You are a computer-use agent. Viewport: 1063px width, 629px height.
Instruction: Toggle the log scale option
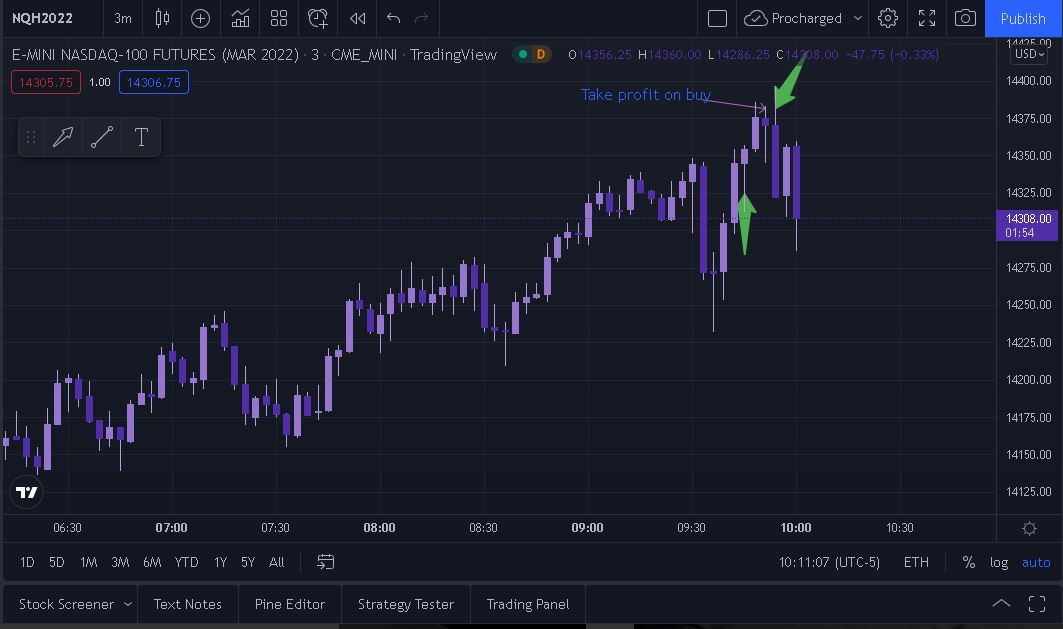tap(999, 562)
